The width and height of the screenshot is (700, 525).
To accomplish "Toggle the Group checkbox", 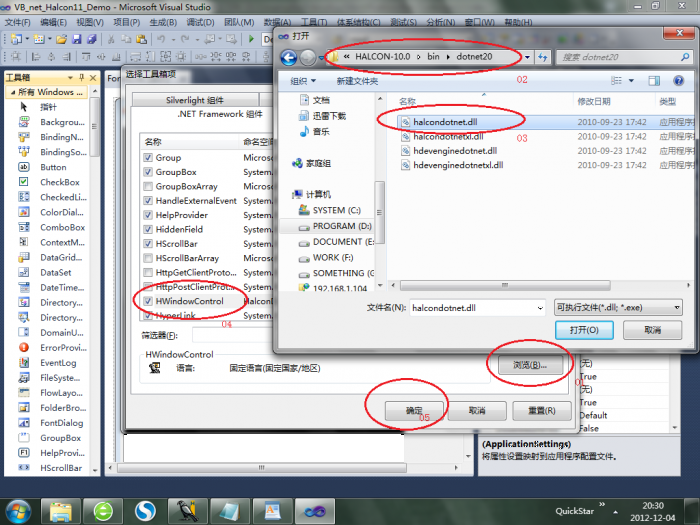I will pyautogui.click(x=148, y=158).
